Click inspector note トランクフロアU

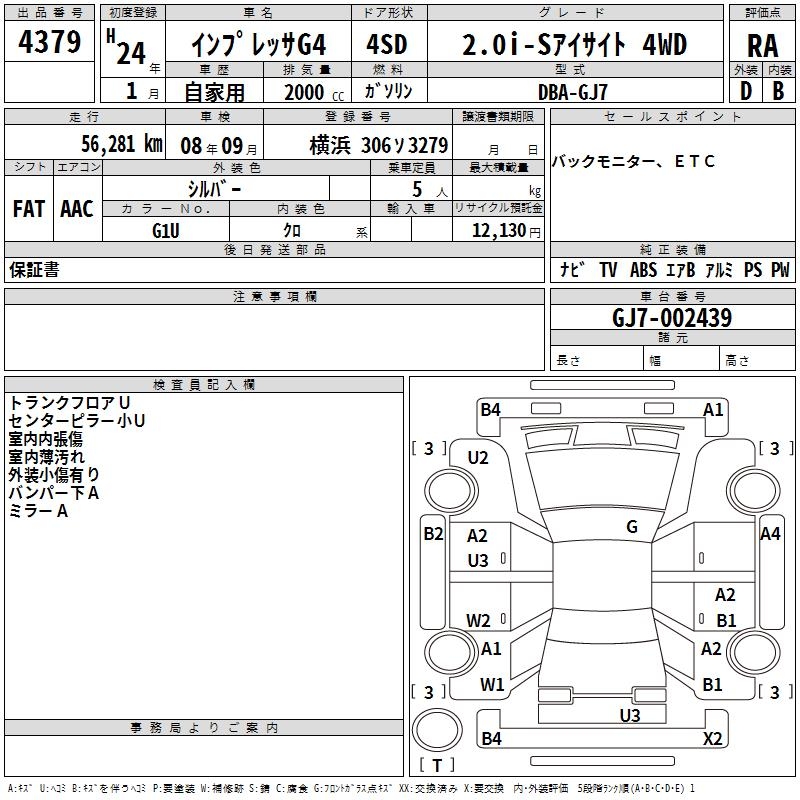pos(69,403)
